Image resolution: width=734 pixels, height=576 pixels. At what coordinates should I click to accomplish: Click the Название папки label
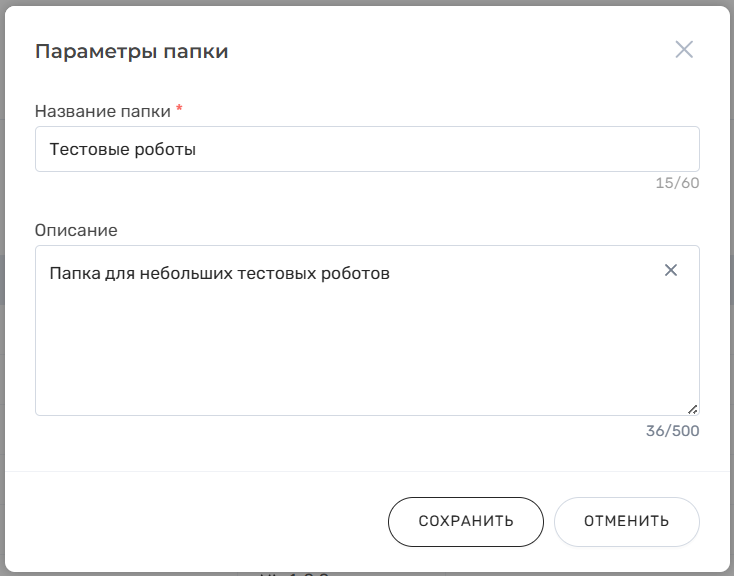point(103,111)
